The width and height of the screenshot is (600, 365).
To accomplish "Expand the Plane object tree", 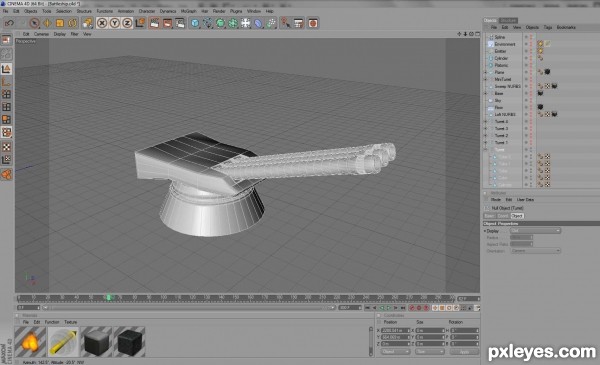I will (486, 72).
